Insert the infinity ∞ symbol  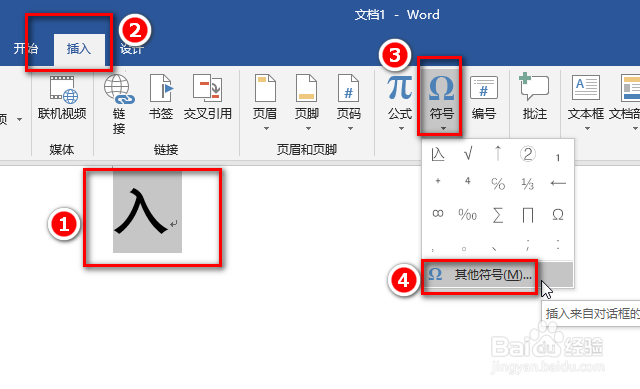[438, 213]
